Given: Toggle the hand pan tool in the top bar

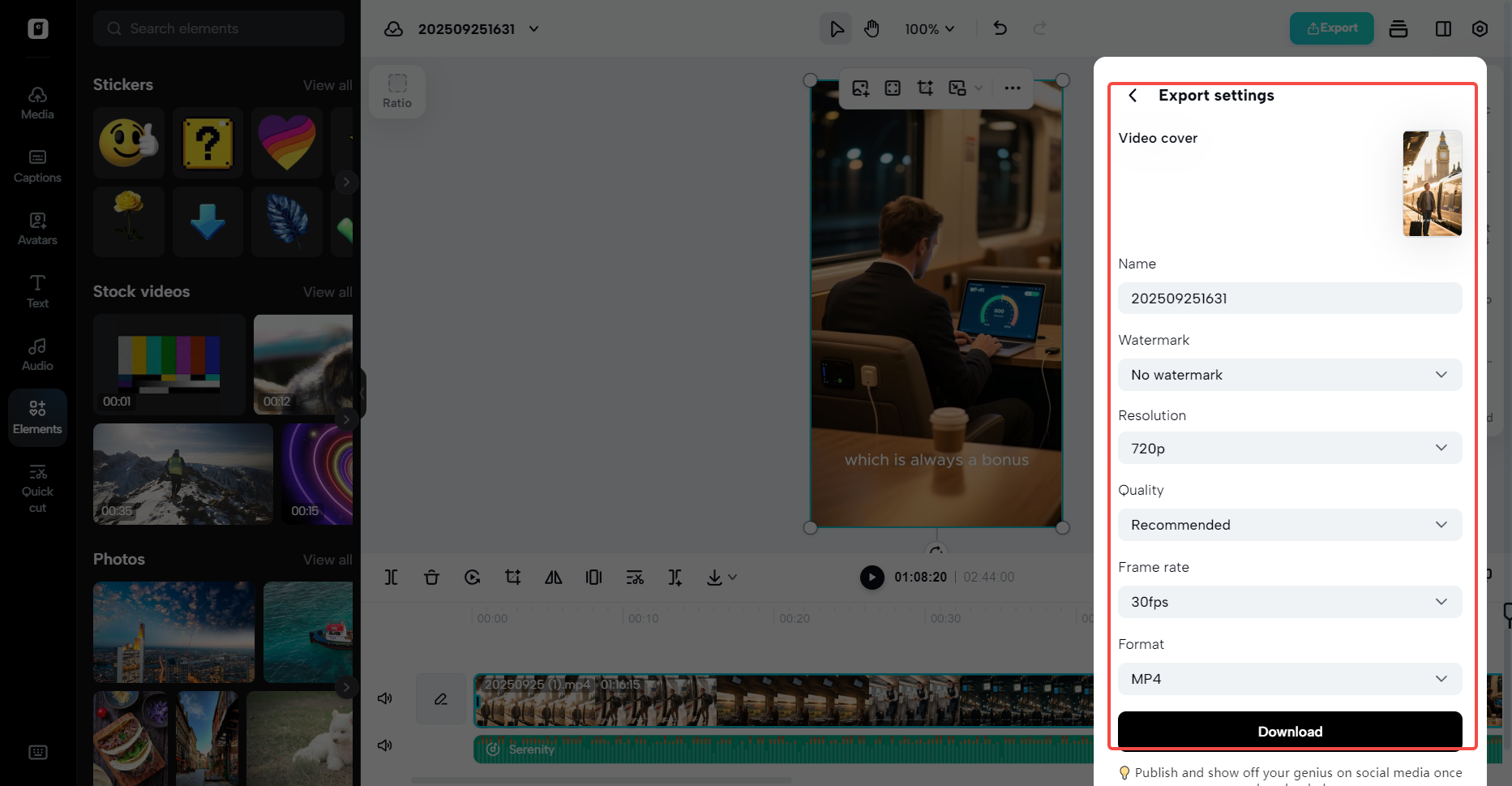Looking at the screenshot, I should click(x=872, y=28).
